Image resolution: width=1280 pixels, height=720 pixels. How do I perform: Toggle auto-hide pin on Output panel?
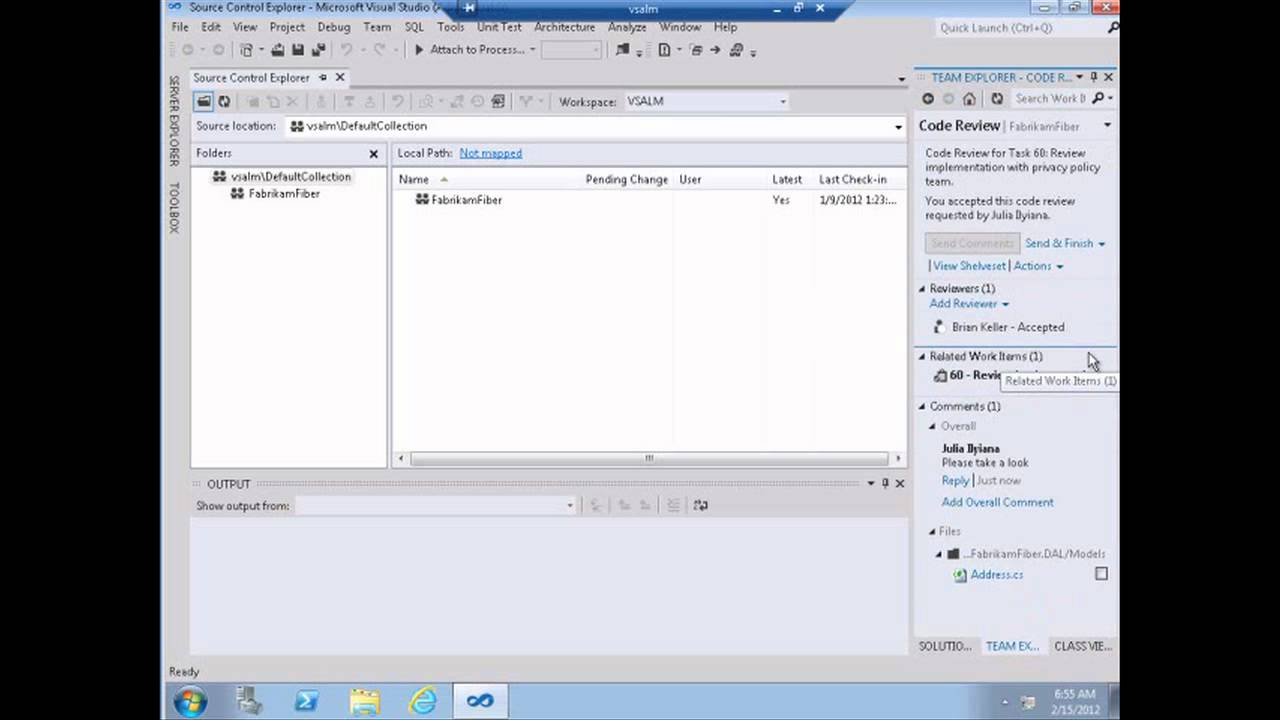tap(885, 484)
